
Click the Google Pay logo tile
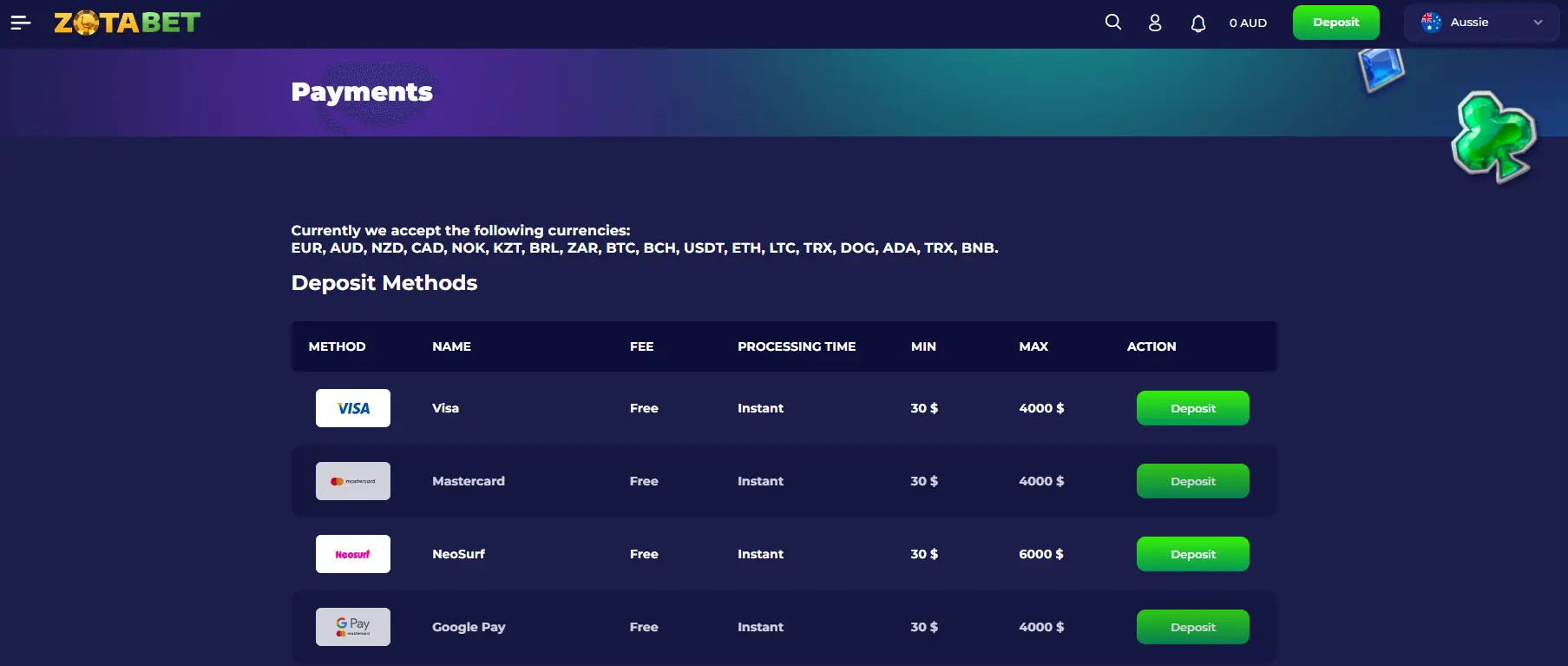point(353,627)
